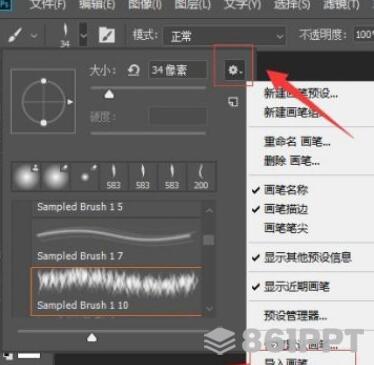Choose 预设管理器... from the menu

pos(295,315)
